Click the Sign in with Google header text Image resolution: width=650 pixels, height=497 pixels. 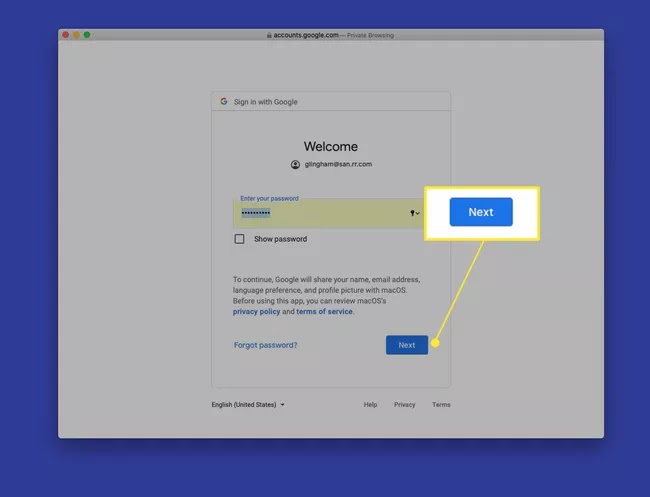[x=265, y=102]
